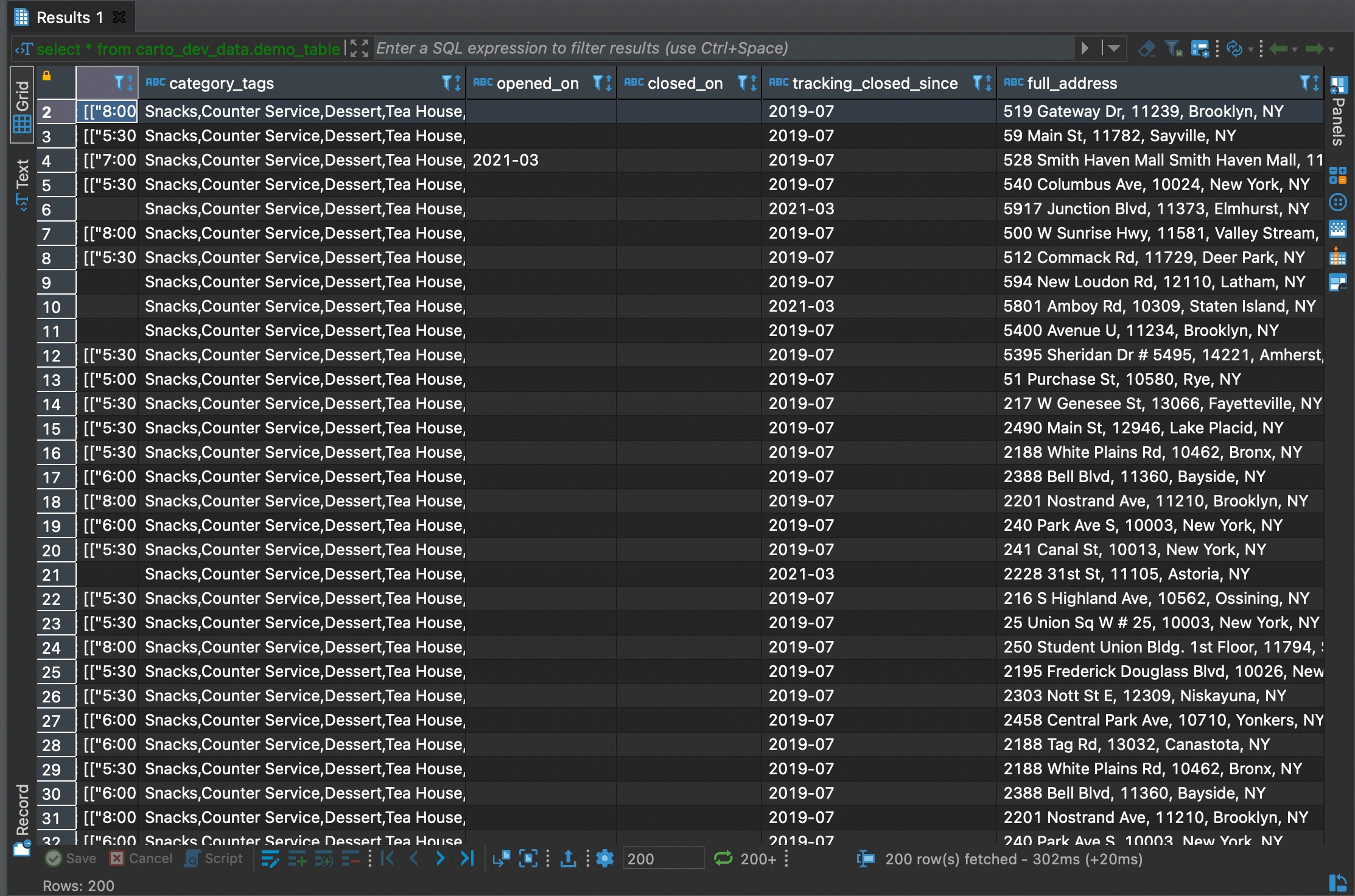This screenshot has height=896, width=1355.
Task: Click the delete current row icon
Action: [351, 859]
